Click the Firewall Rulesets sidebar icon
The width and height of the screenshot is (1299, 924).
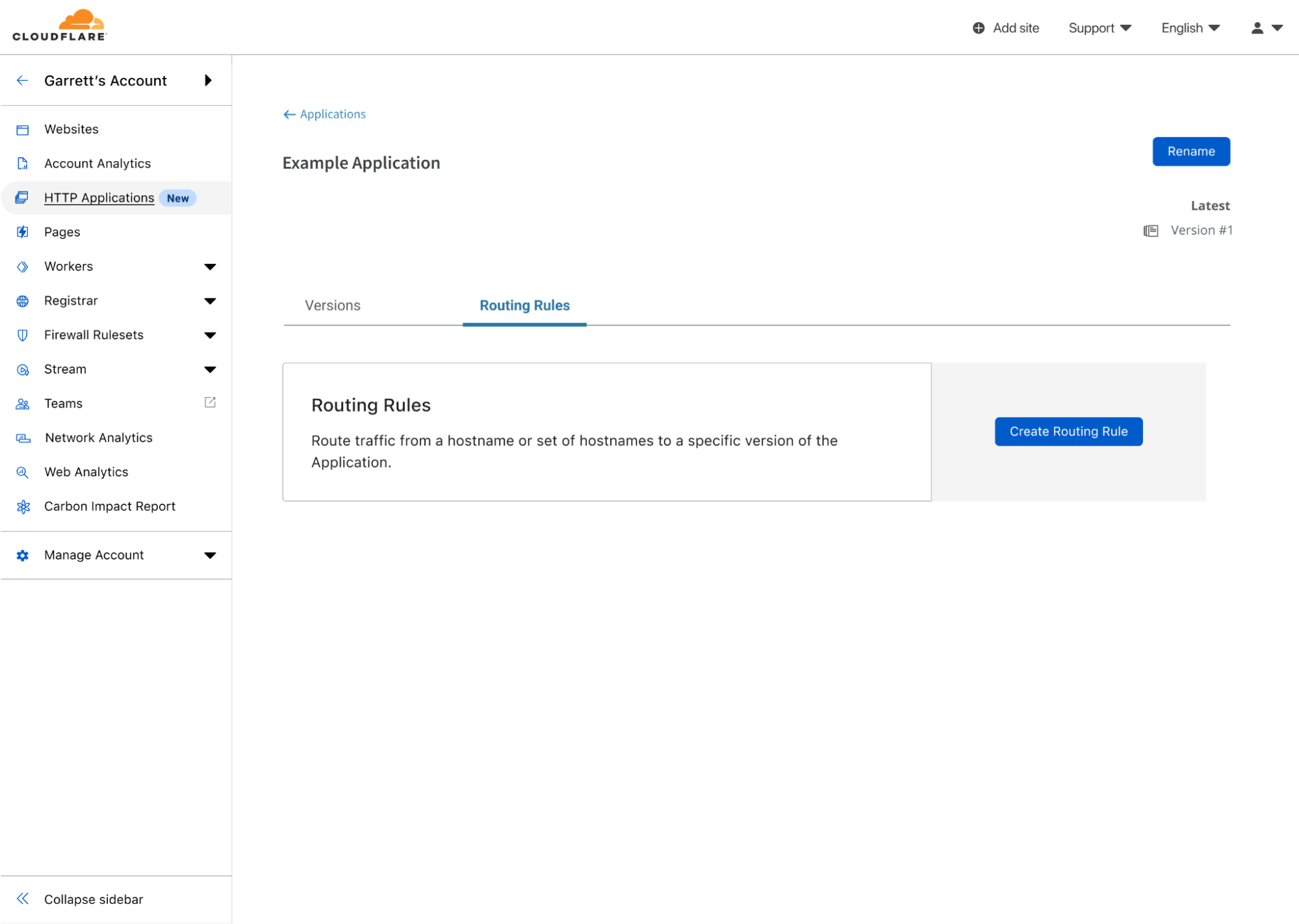22,335
